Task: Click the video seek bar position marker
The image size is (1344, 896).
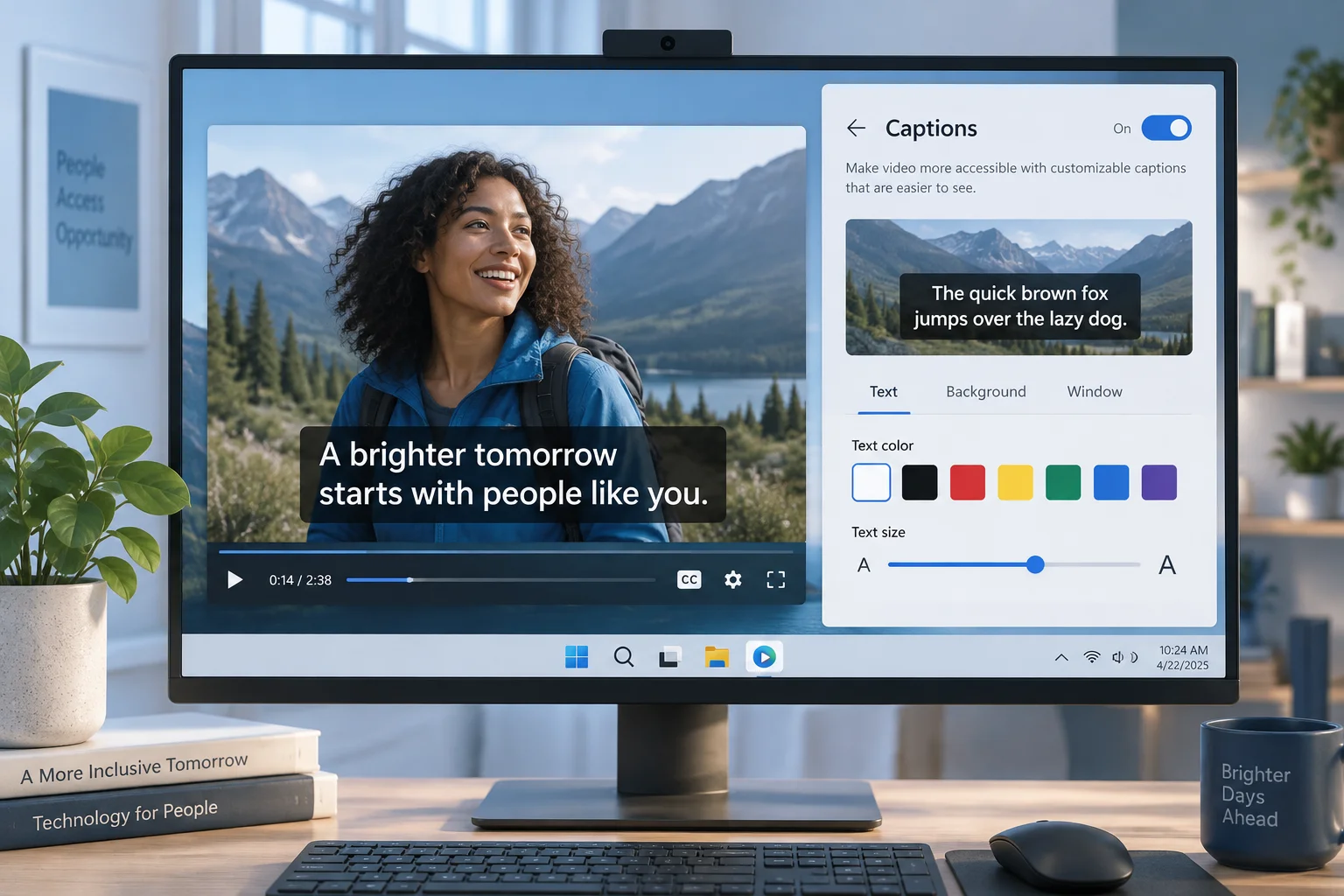Action: [409, 579]
